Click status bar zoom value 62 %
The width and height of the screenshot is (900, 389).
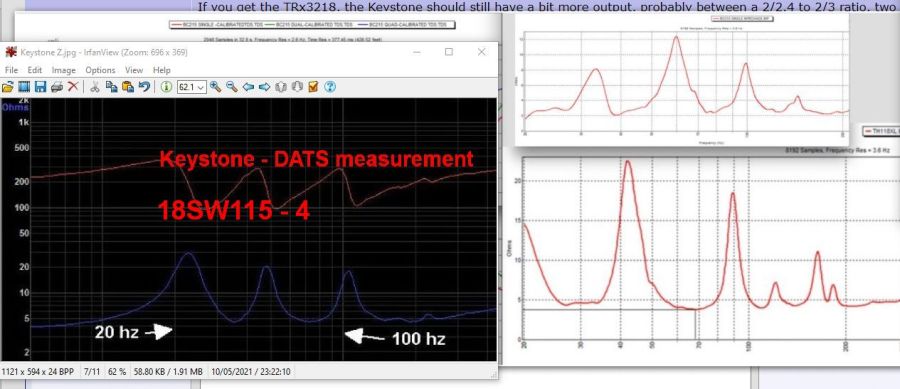pyautogui.click(x=117, y=372)
